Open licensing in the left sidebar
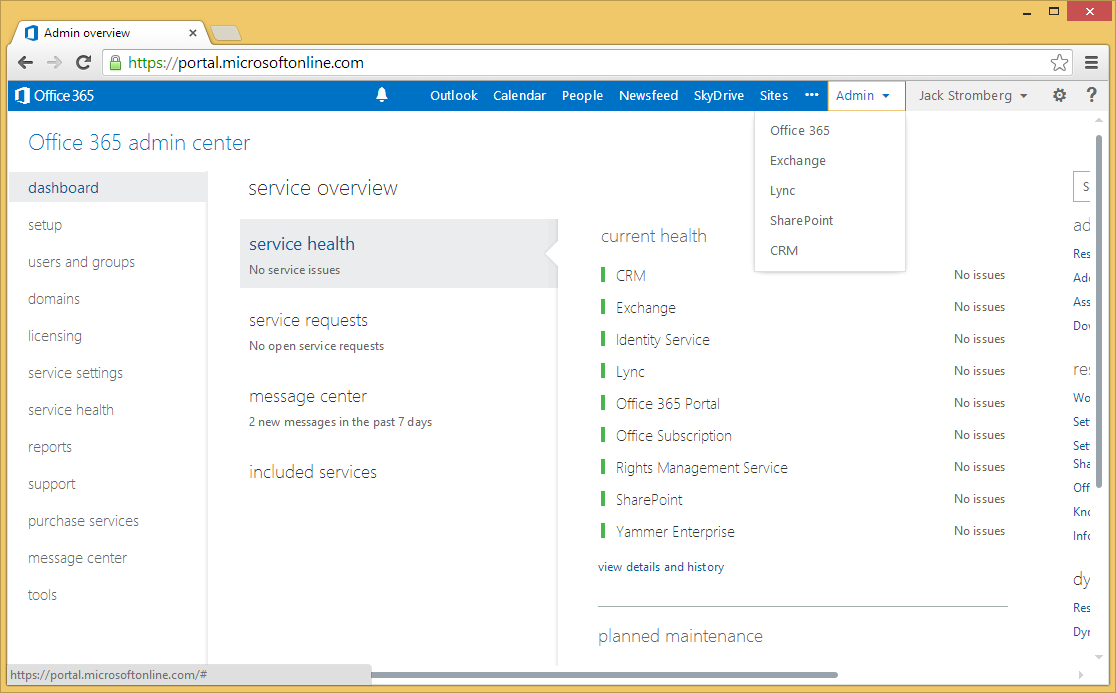1116x693 pixels. click(55, 336)
